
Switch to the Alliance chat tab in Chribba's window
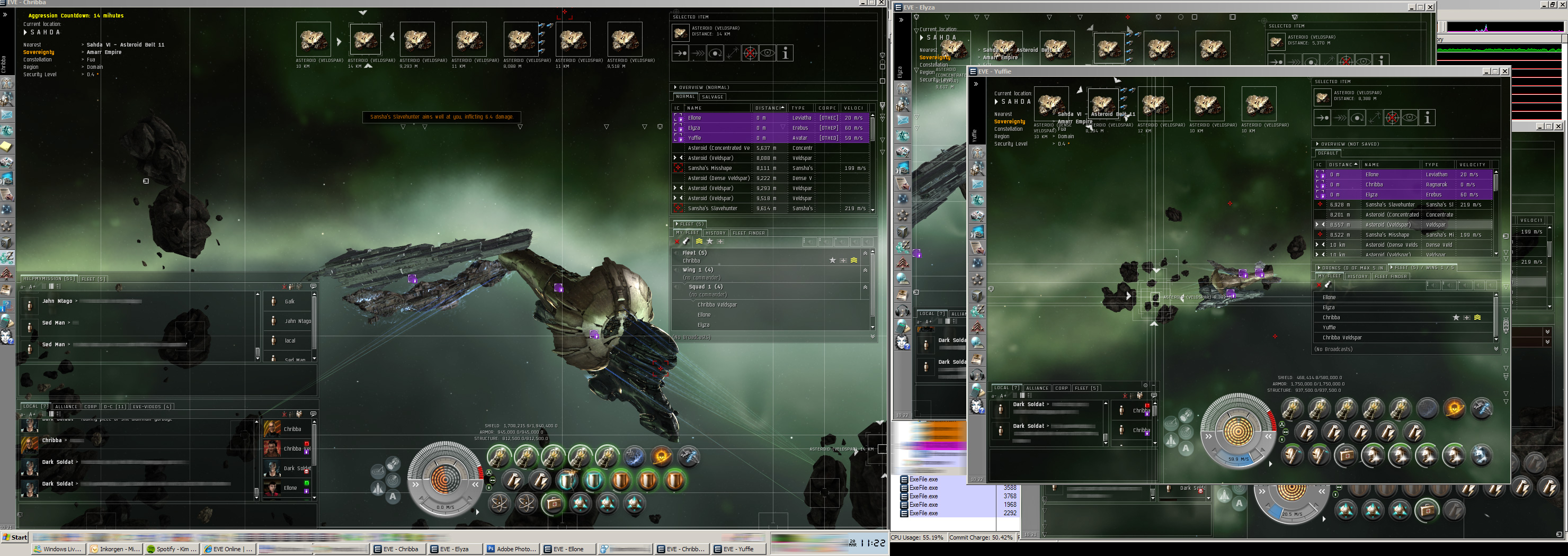pos(66,406)
